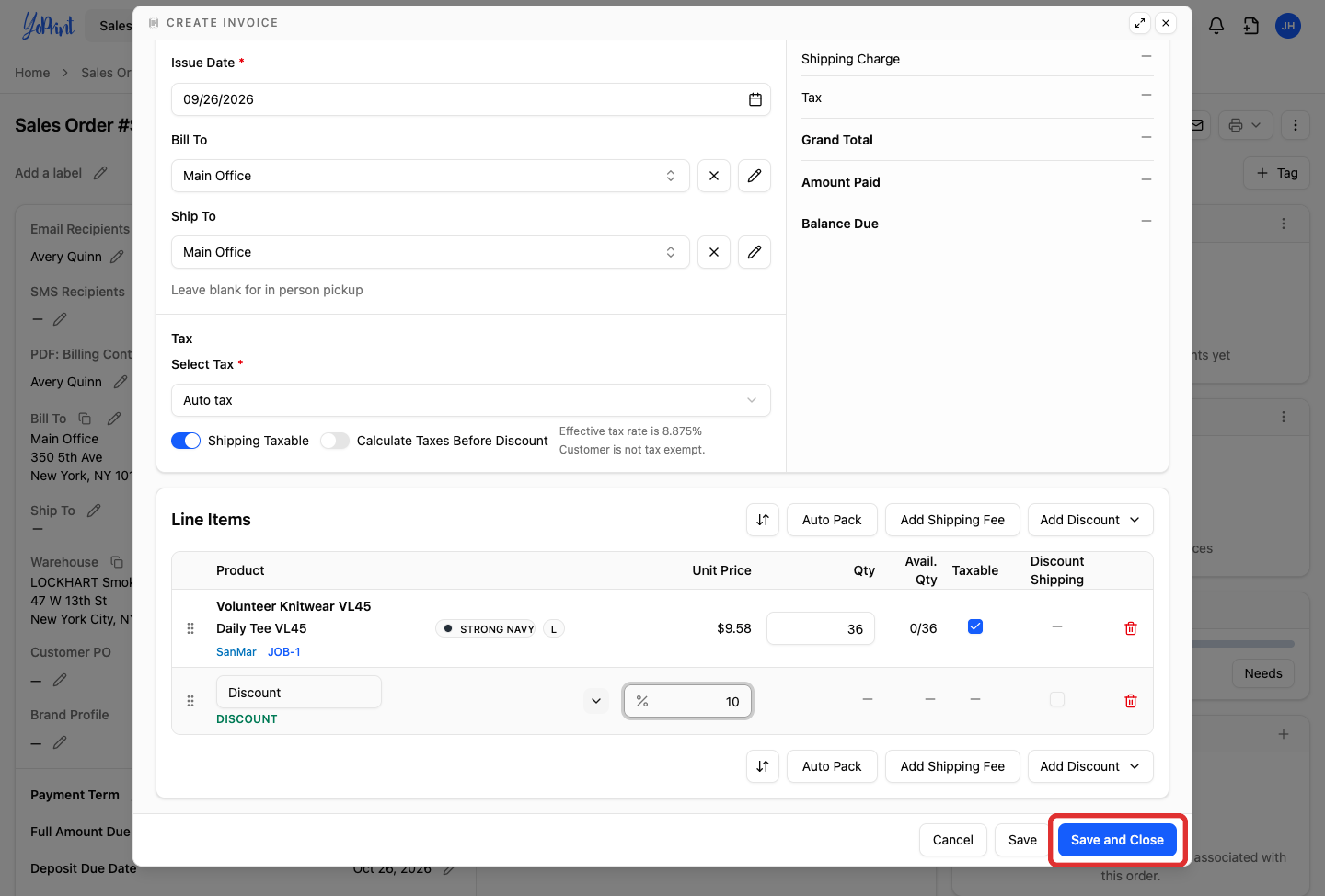Delete the Volunteer Knitwear VL45 line item
The height and width of the screenshot is (896, 1325).
click(1131, 628)
